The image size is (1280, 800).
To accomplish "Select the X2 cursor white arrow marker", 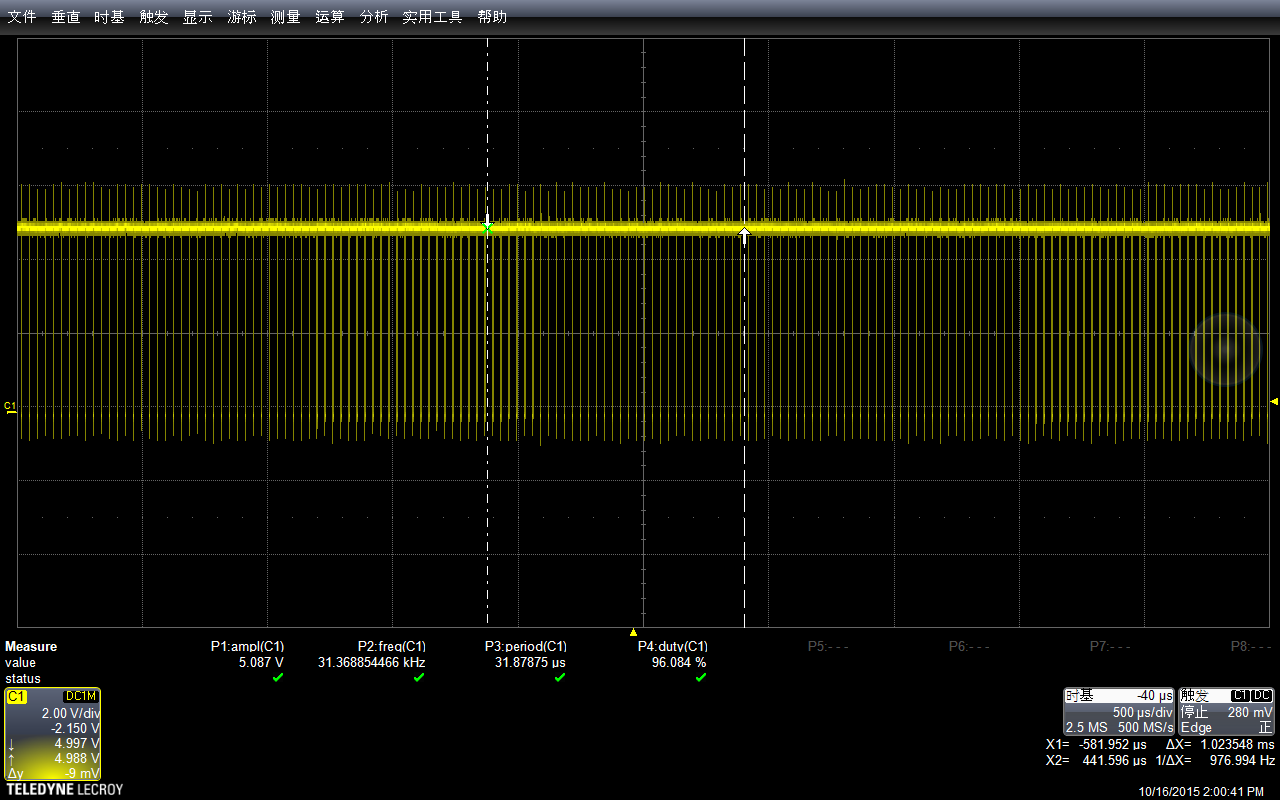I will (744, 235).
